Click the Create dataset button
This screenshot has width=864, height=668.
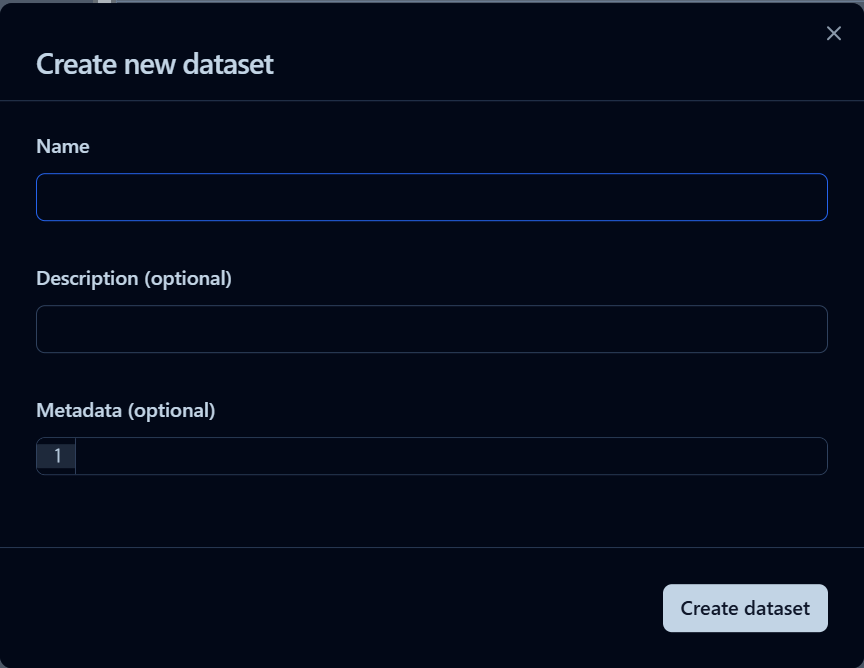coord(745,608)
